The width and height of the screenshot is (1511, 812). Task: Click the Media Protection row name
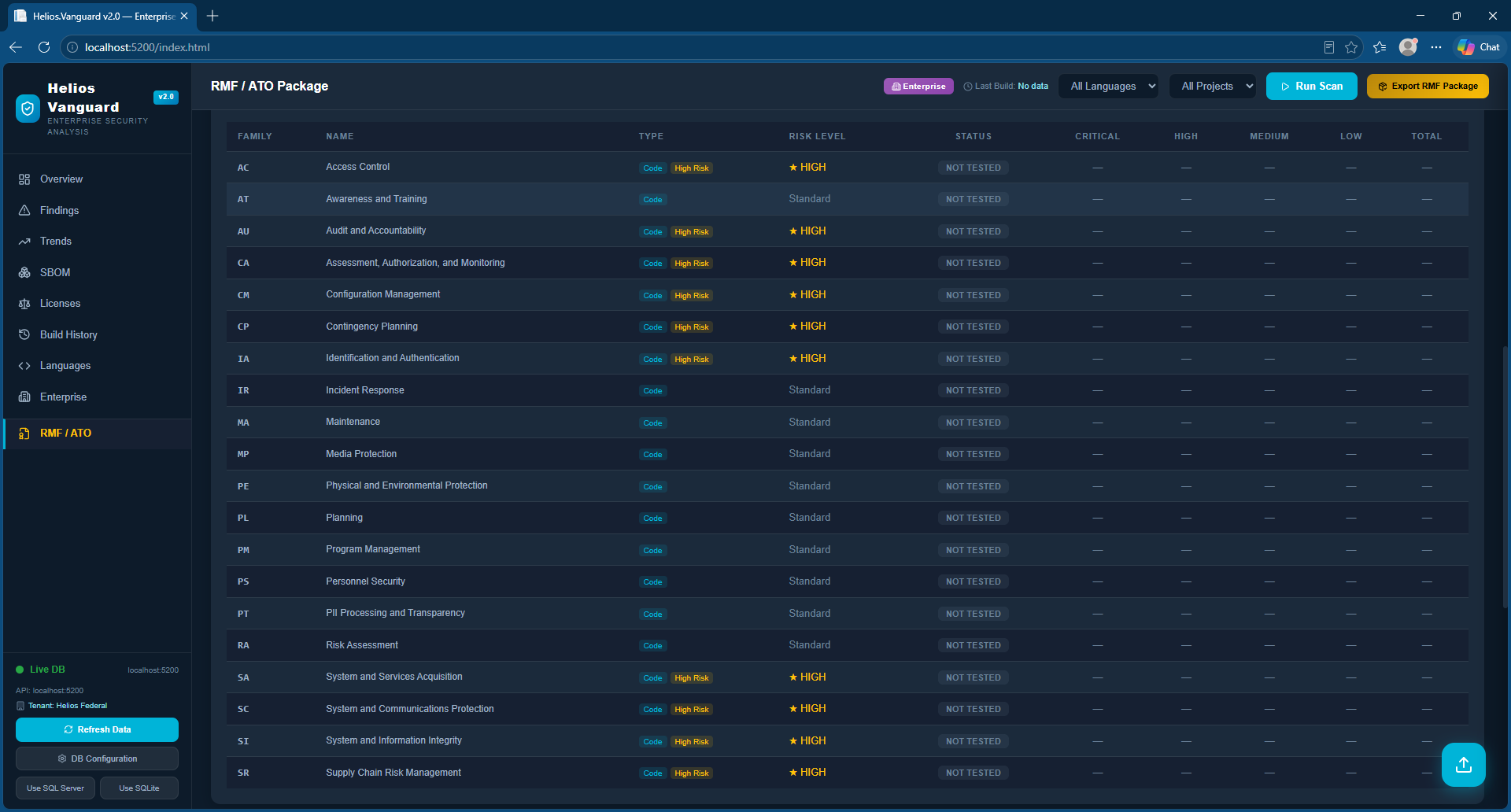(361, 454)
